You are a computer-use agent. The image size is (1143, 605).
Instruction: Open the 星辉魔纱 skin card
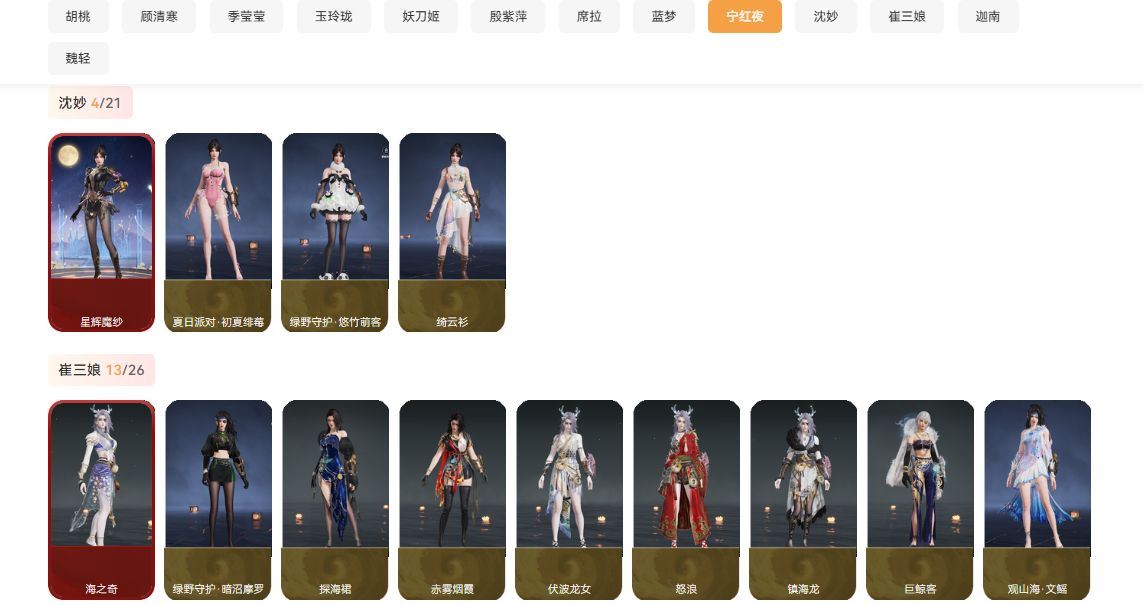[x=101, y=233]
